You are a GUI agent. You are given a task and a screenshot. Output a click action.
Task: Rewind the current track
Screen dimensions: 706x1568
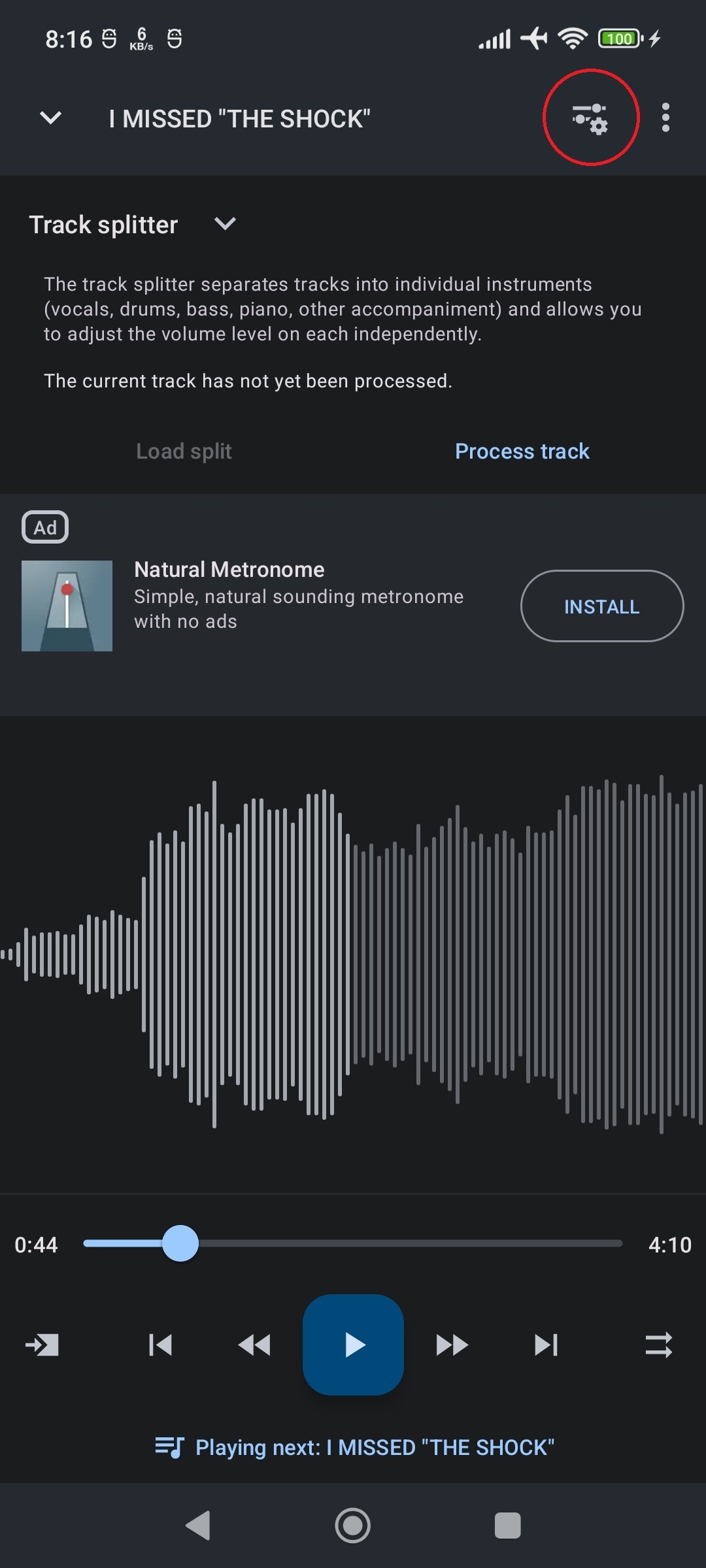[254, 1345]
